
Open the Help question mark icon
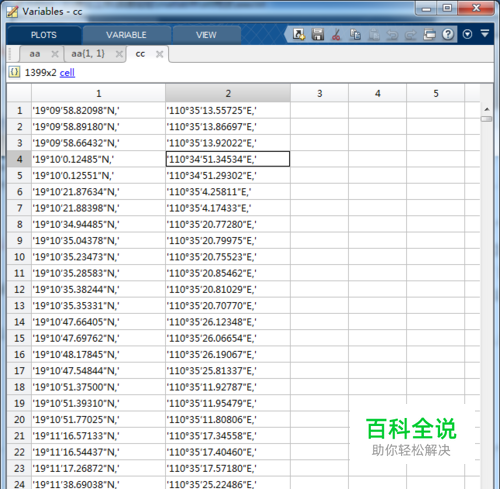point(448,34)
